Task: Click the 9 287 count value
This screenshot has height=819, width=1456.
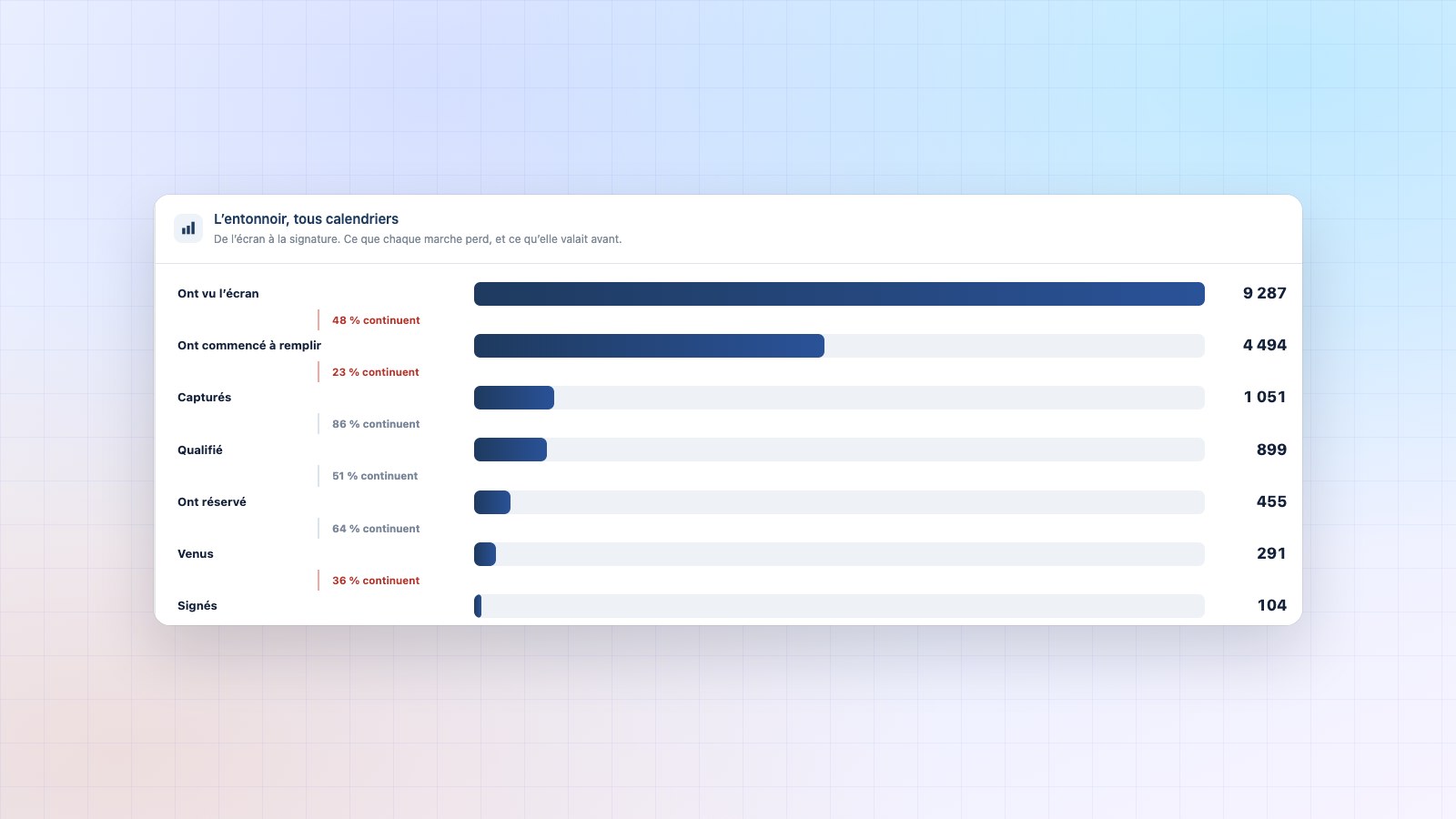Action: [x=1265, y=293]
